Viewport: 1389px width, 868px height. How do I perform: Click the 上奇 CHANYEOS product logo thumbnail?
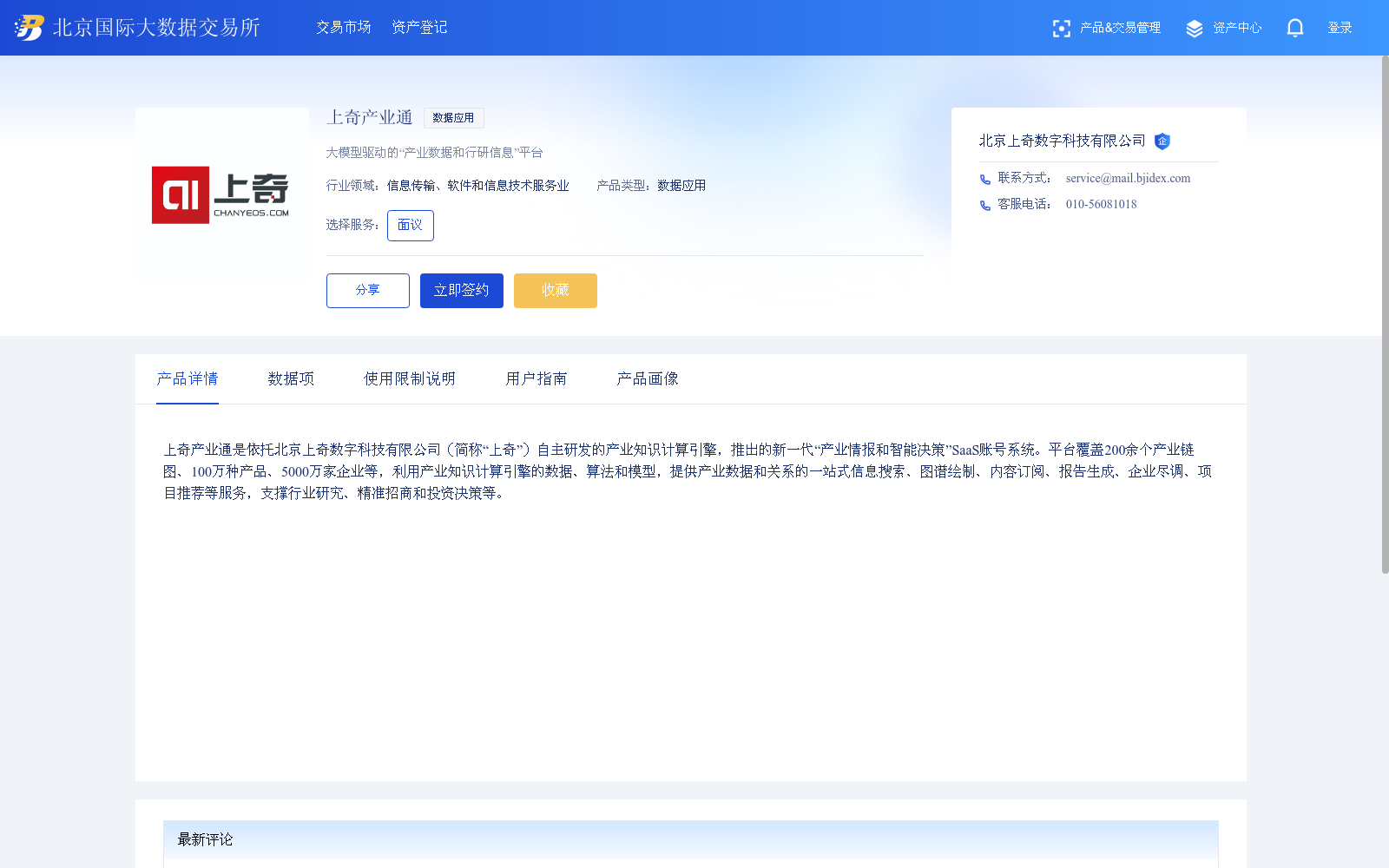[221, 194]
